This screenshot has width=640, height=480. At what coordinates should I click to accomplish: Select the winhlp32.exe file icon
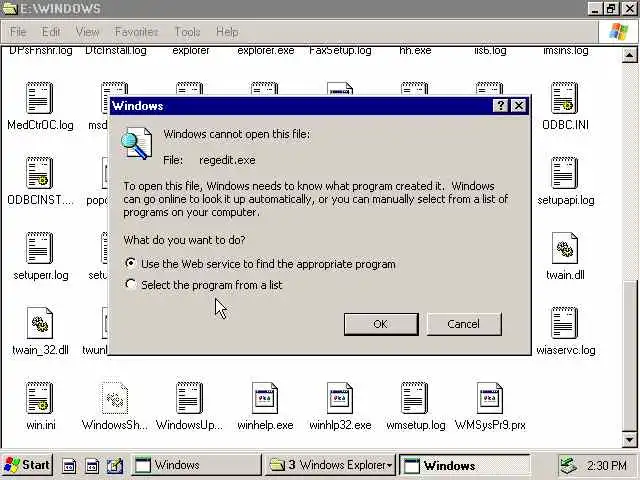340,398
